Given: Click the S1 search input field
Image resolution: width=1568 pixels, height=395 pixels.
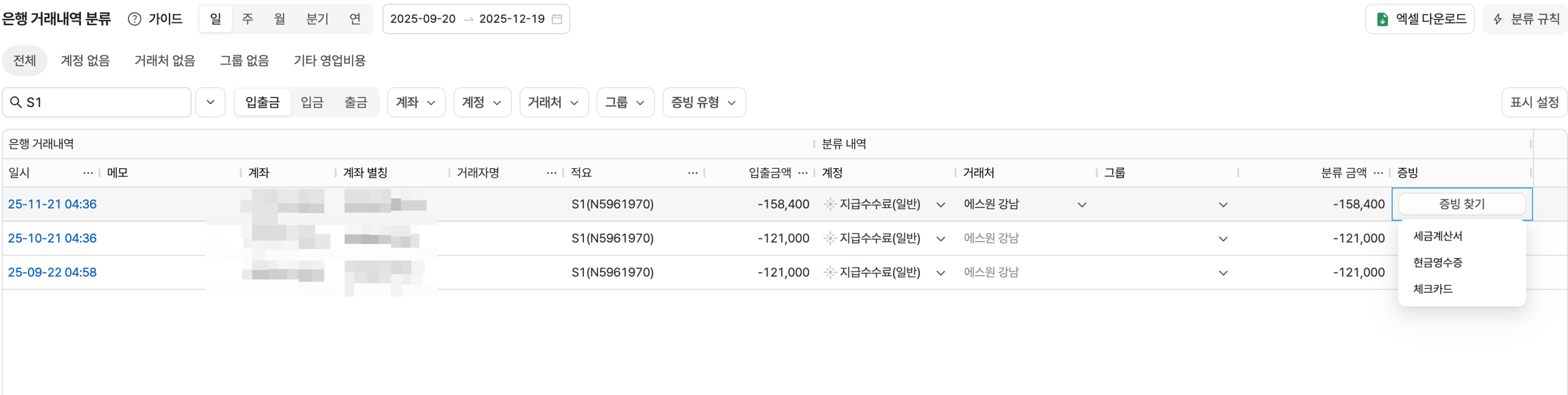Looking at the screenshot, I should 105,102.
